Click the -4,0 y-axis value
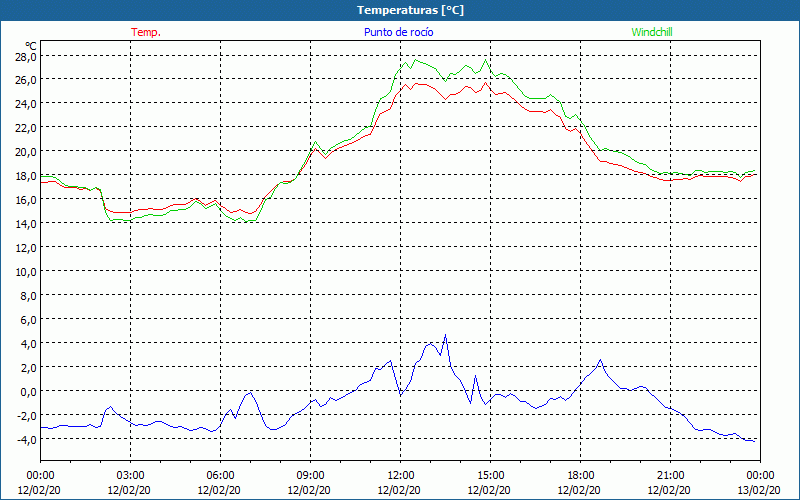The width and height of the screenshot is (800, 500). click(x=27, y=439)
